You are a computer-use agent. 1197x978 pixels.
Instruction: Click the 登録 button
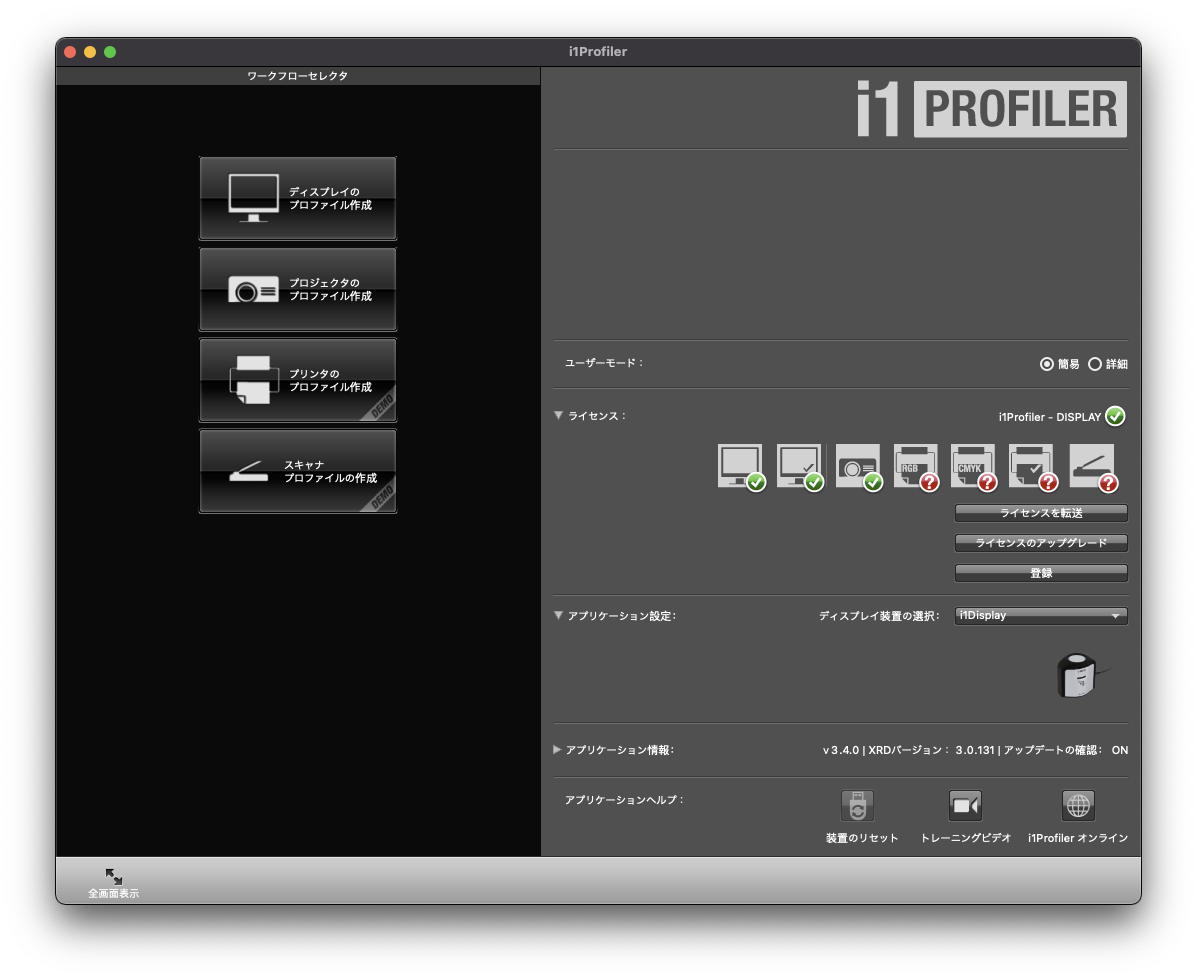tap(1041, 573)
